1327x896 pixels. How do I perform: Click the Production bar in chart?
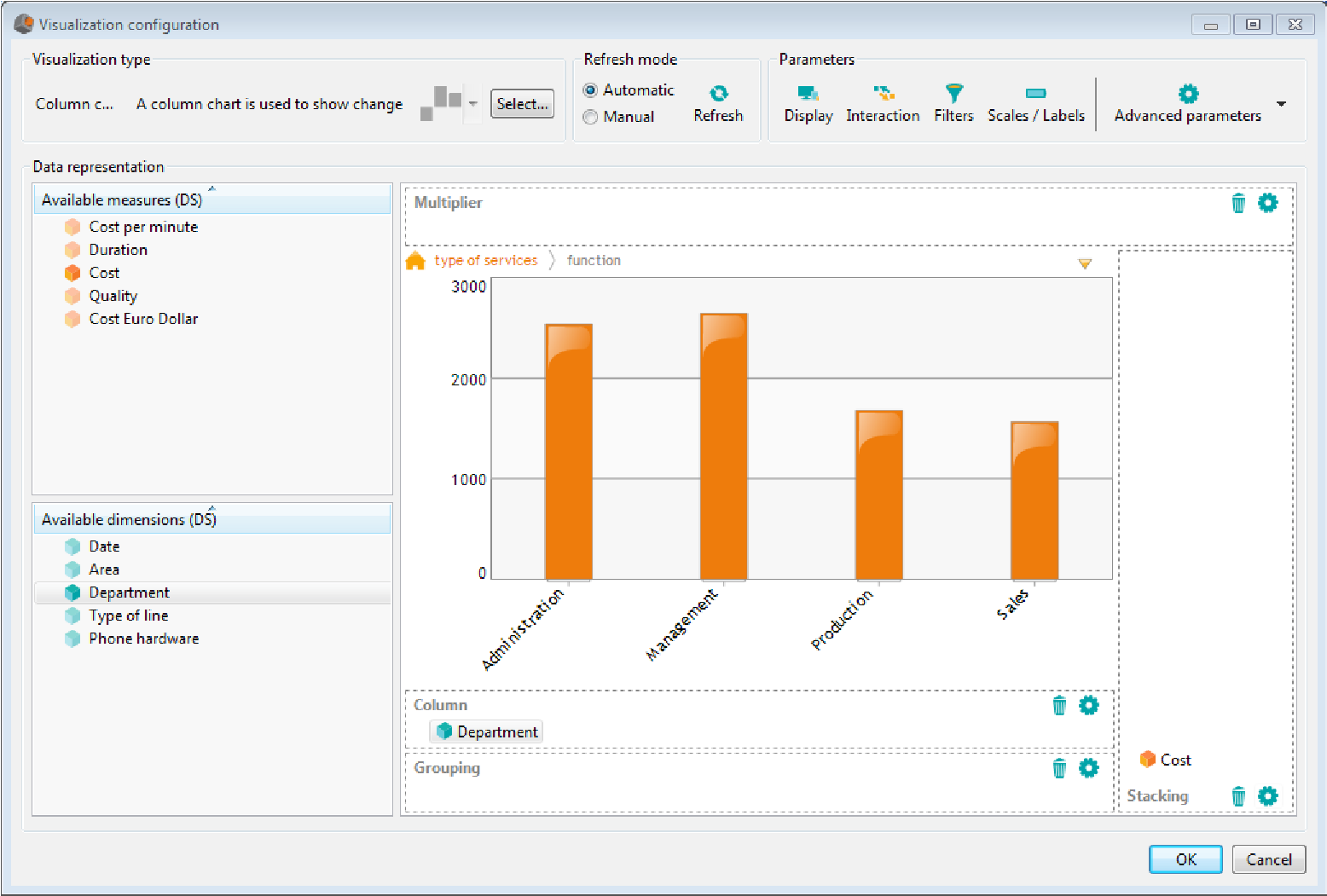pos(879,495)
